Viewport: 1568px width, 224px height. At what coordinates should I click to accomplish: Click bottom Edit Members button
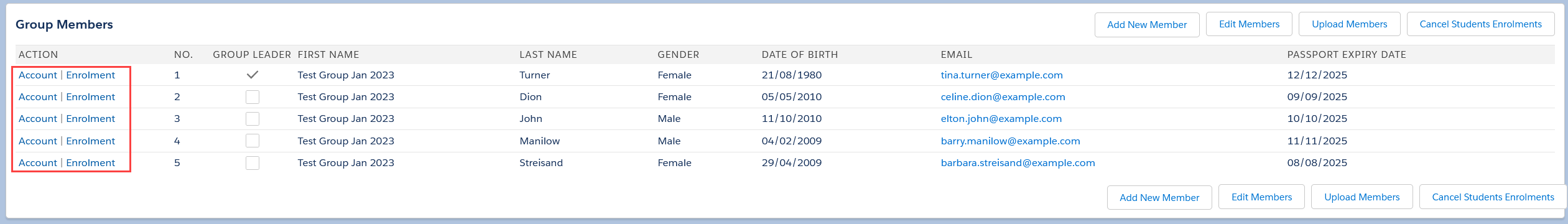1261,197
